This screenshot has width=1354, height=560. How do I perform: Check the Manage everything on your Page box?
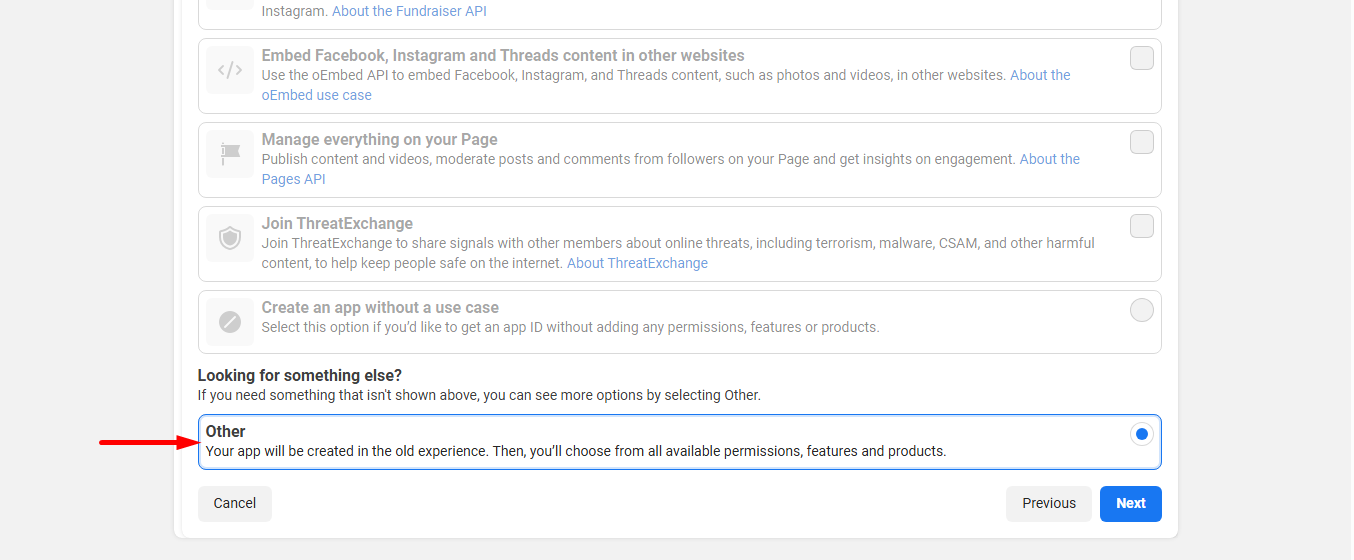pyautogui.click(x=1141, y=142)
